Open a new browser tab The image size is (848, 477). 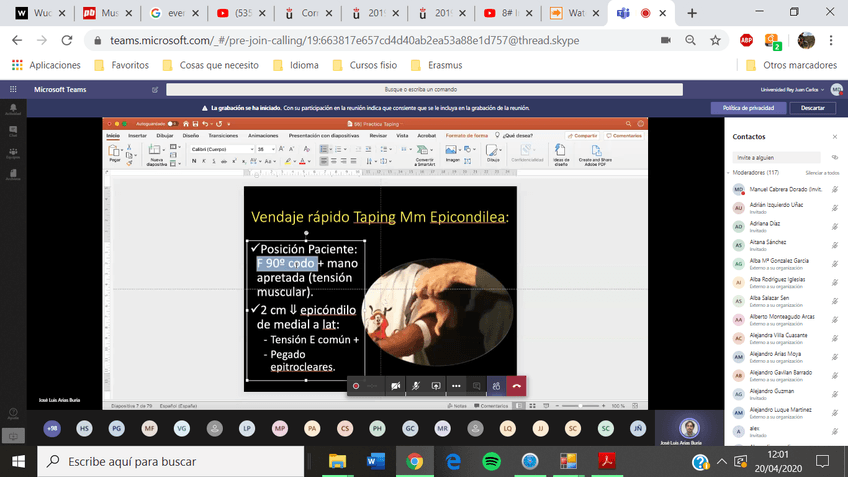692,14
